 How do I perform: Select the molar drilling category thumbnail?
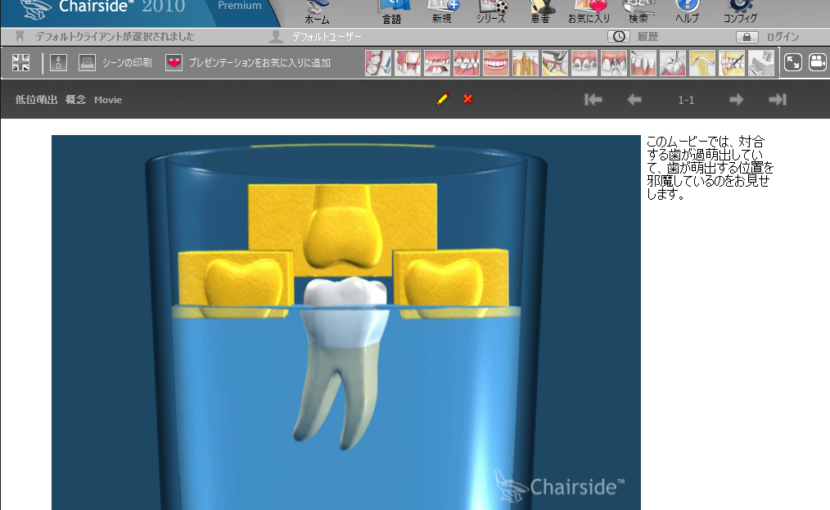click(673, 63)
